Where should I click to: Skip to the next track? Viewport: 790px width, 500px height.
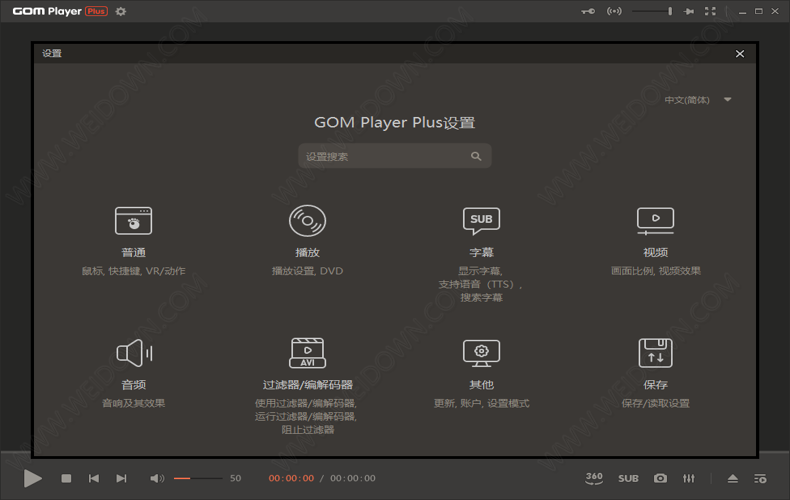point(121,478)
